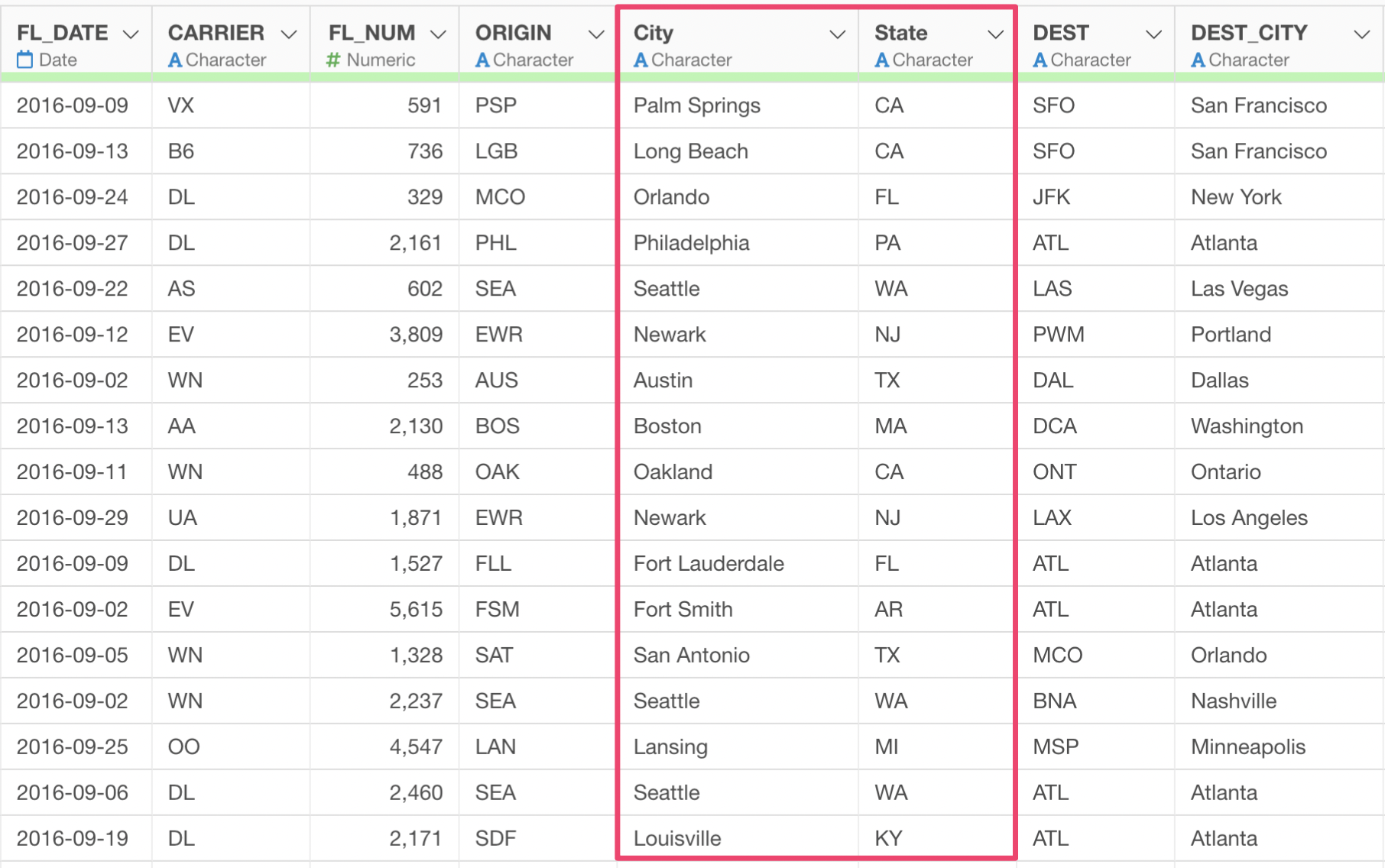The width and height of the screenshot is (1385, 868).
Task: Click the Numeric hash icon under FL_NUM
Action: point(333,60)
